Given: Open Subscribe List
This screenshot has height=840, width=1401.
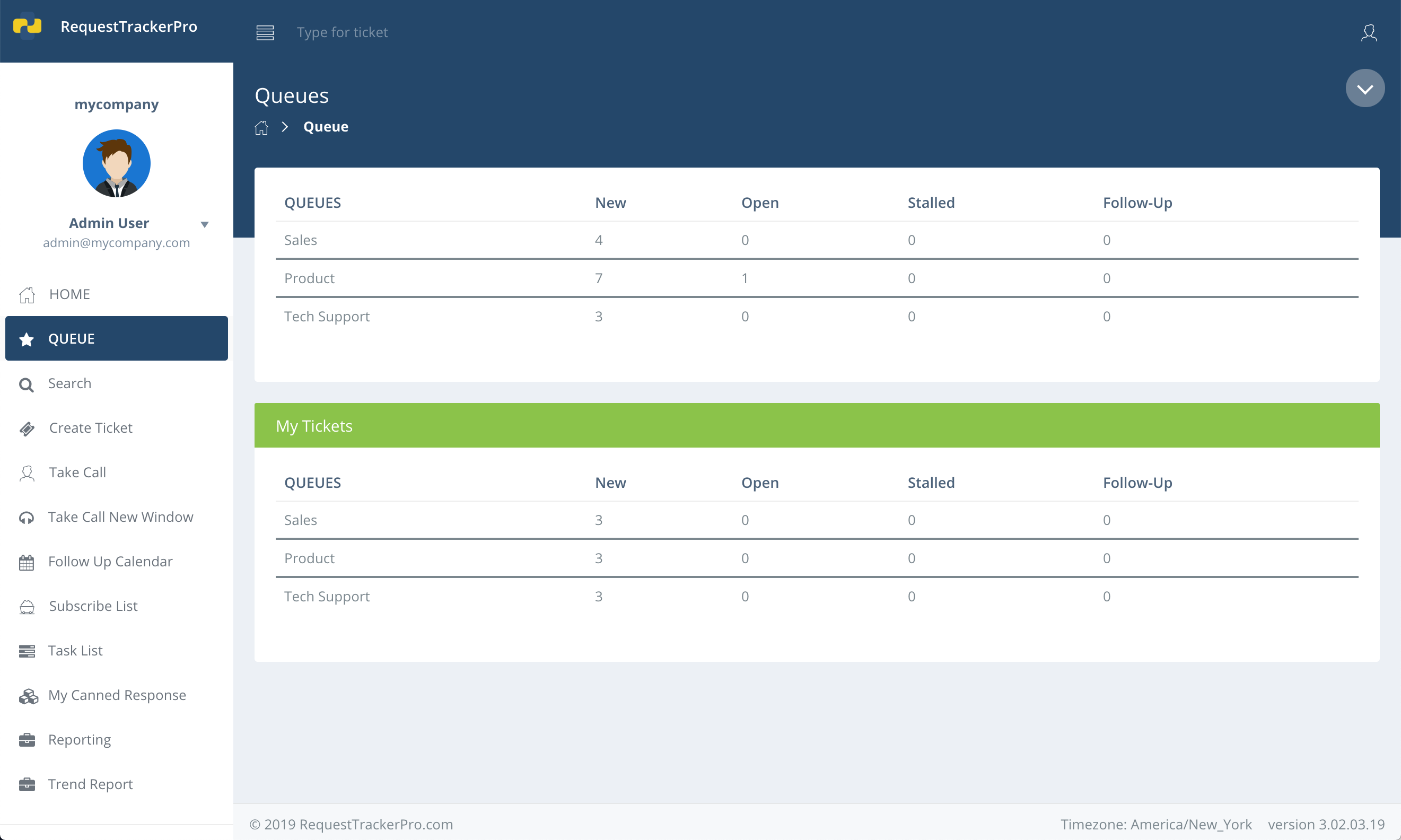Looking at the screenshot, I should 117,606.
